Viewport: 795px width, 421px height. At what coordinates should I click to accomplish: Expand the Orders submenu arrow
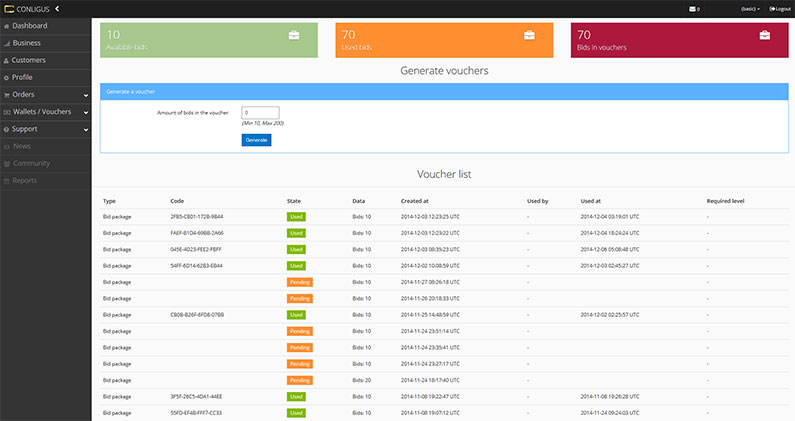(x=86, y=95)
